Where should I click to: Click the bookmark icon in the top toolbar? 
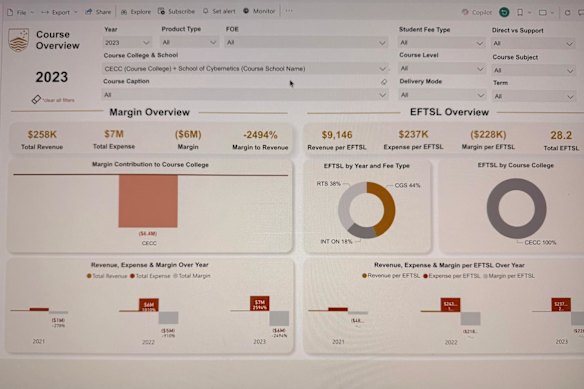520,13
